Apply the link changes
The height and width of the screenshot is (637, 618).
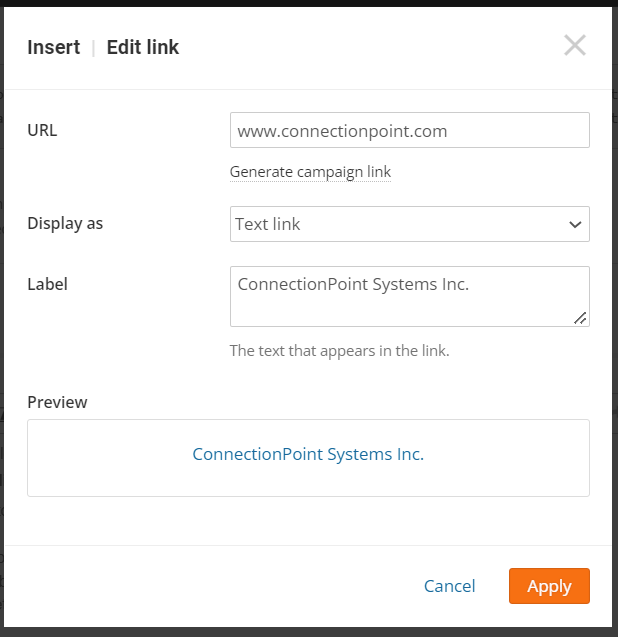[x=549, y=586]
